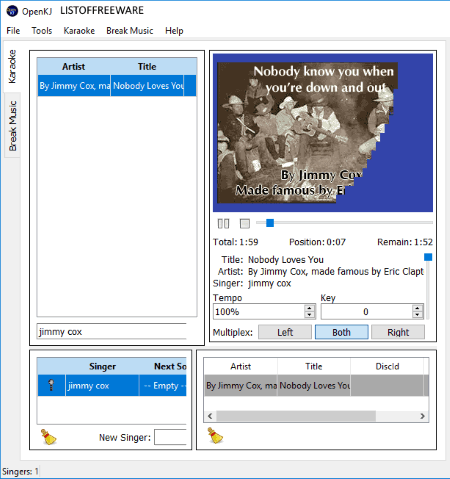450x479 pixels.
Task: Clear singers with the left broom icon
Action: pos(49,437)
